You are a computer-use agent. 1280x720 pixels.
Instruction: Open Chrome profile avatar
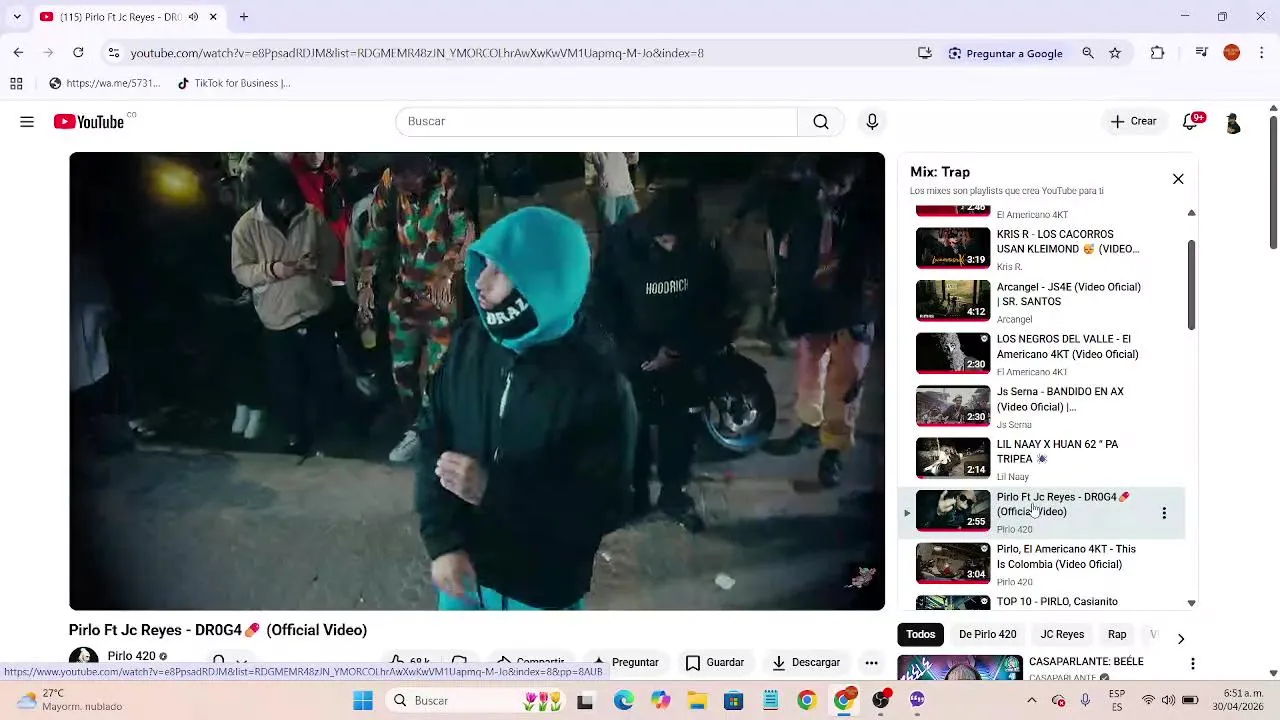click(1232, 53)
